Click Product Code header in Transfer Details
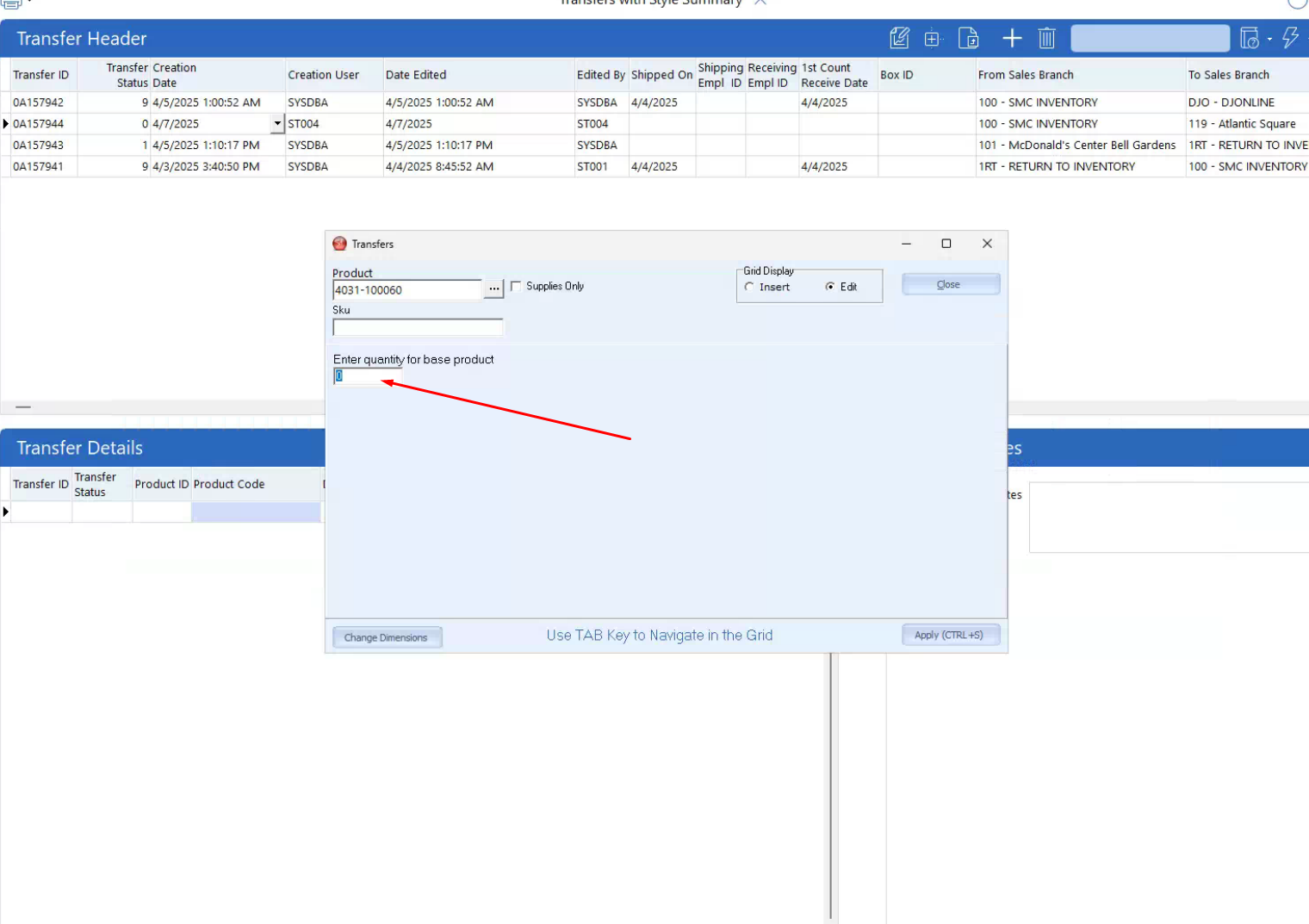The width and height of the screenshot is (1309, 924). [x=256, y=484]
